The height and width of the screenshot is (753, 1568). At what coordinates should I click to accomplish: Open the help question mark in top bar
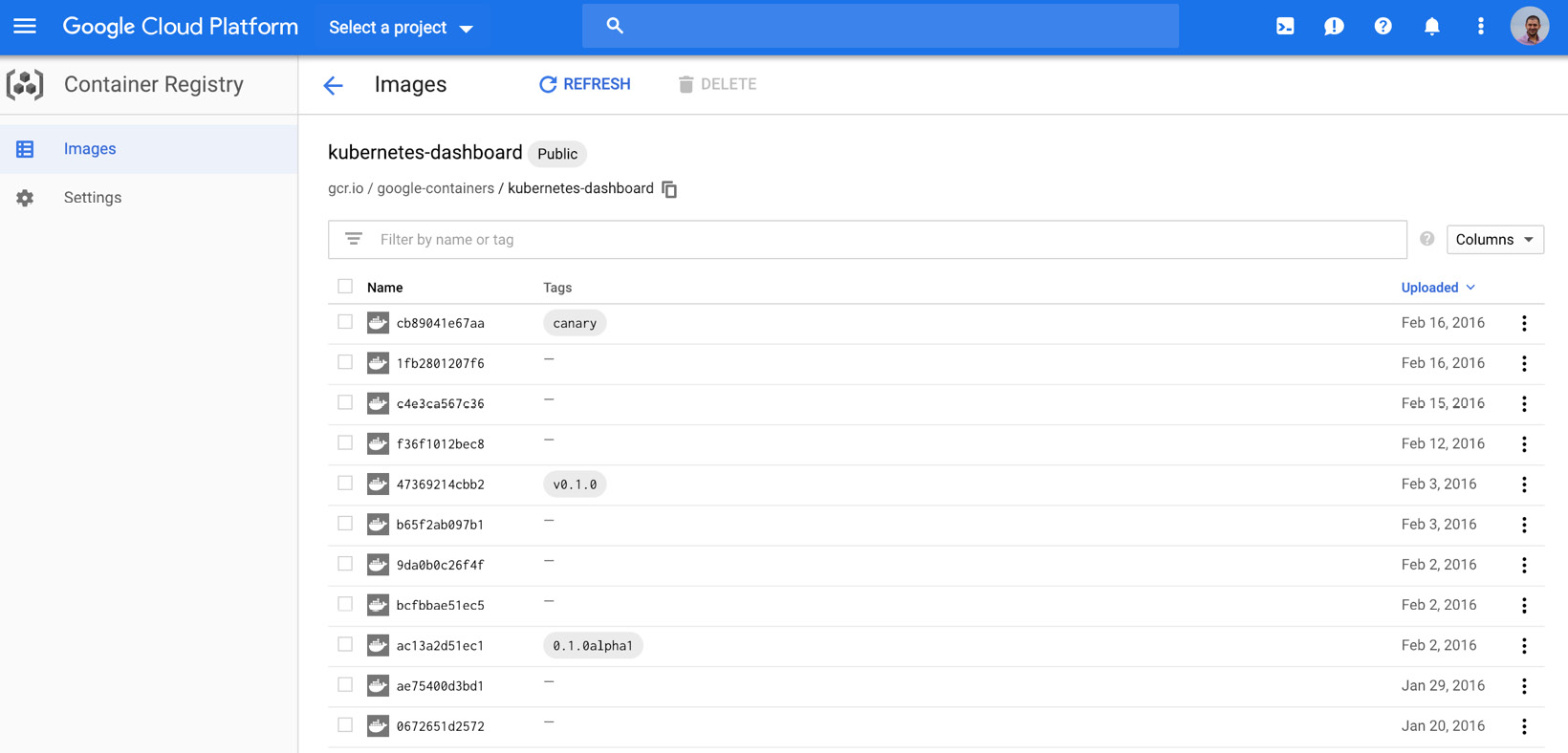(x=1383, y=27)
